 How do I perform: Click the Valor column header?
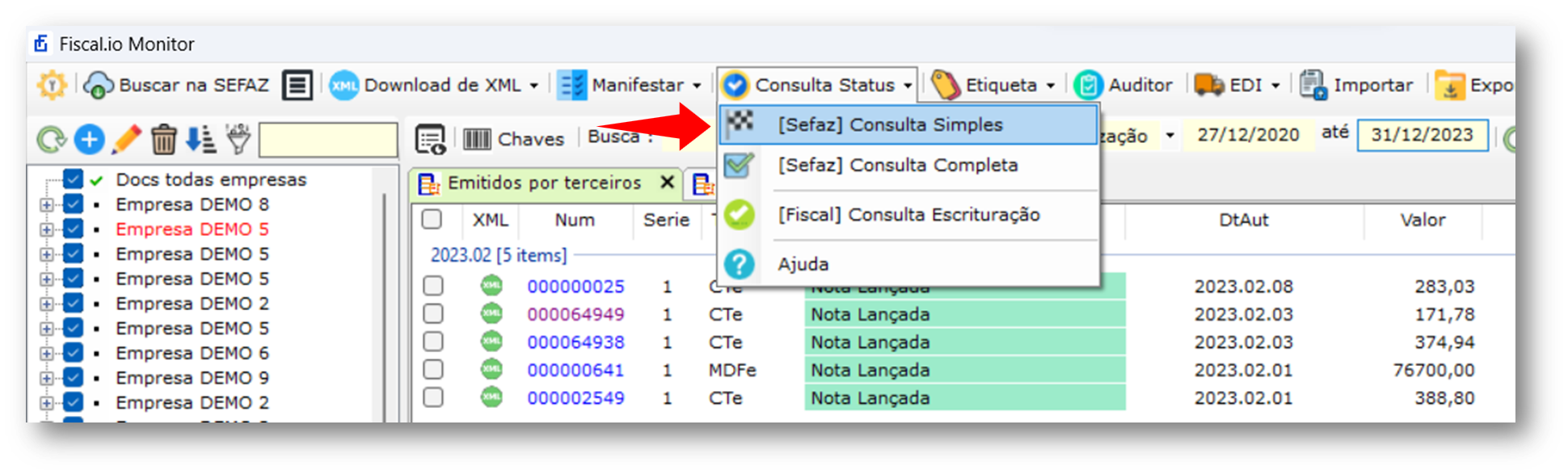[x=1423, y=220]
